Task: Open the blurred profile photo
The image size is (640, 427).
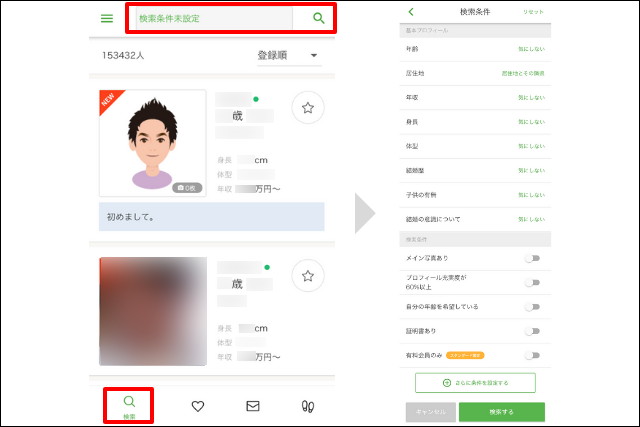Action: point(153,311)
